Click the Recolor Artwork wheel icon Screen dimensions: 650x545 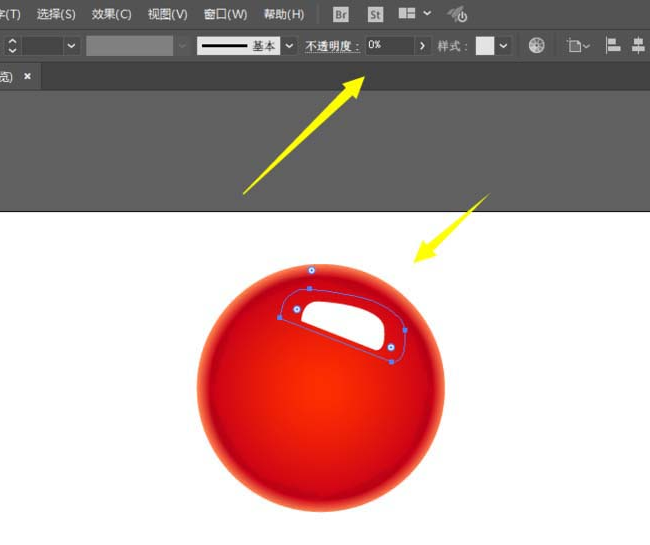[x=536, y=45]
